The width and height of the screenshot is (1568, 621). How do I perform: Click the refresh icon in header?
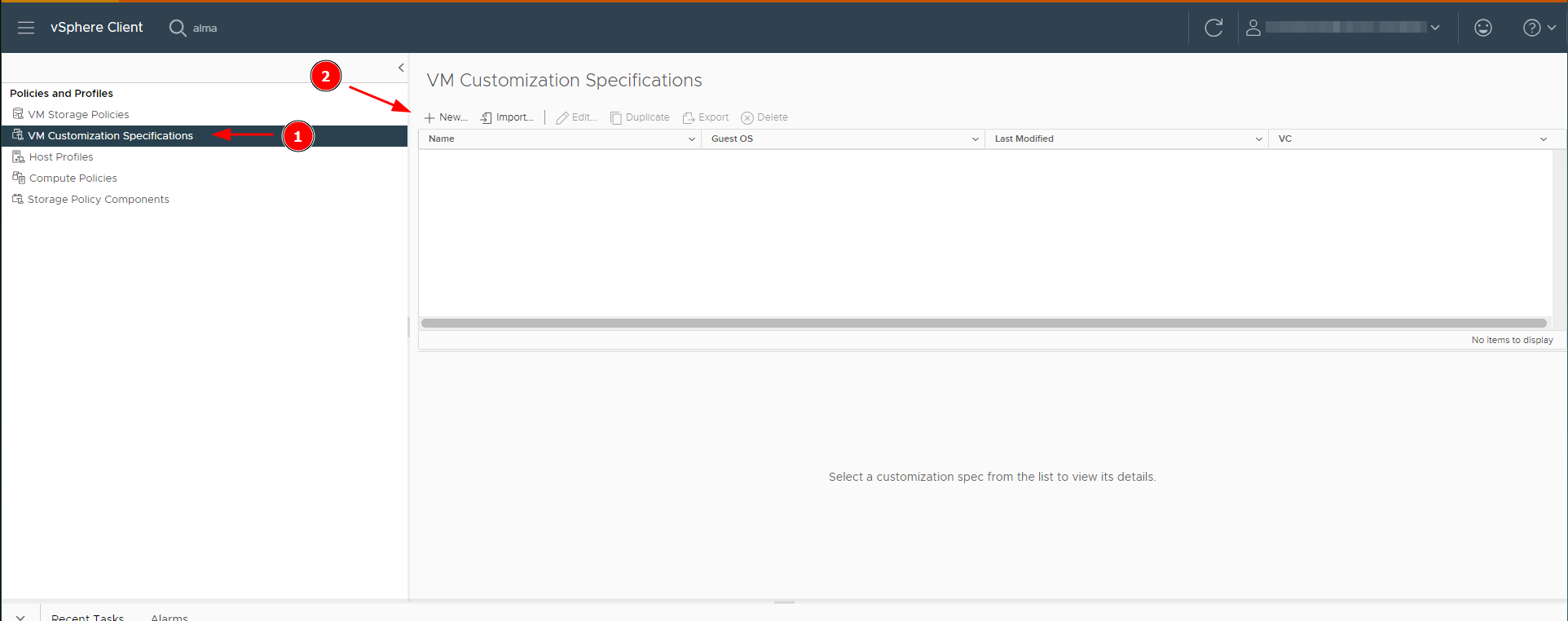pos(1213,28)
